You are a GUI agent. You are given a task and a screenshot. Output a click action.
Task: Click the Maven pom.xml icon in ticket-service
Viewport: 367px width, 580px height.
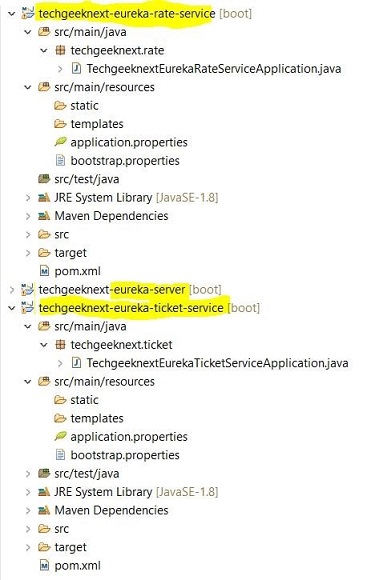[x=44, y=565]
